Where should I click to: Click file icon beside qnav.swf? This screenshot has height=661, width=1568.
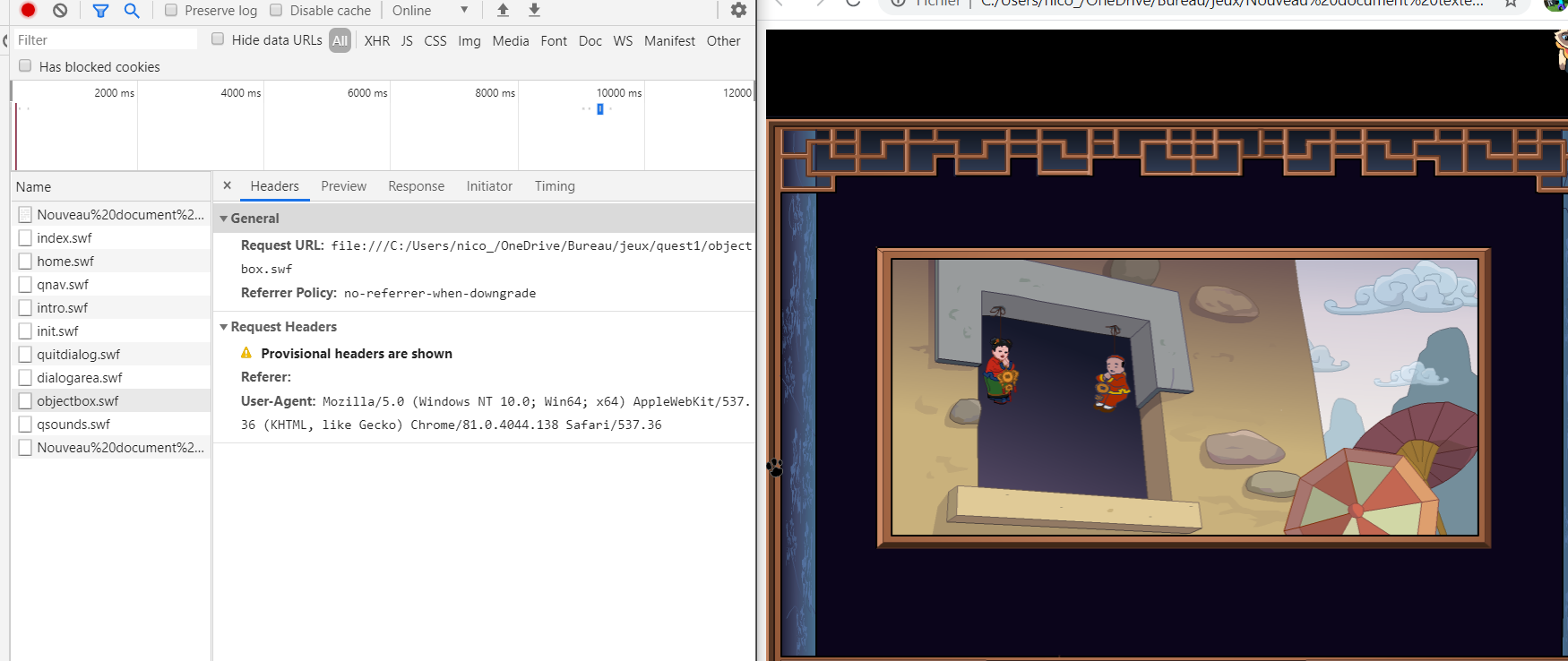coord(25,284)
